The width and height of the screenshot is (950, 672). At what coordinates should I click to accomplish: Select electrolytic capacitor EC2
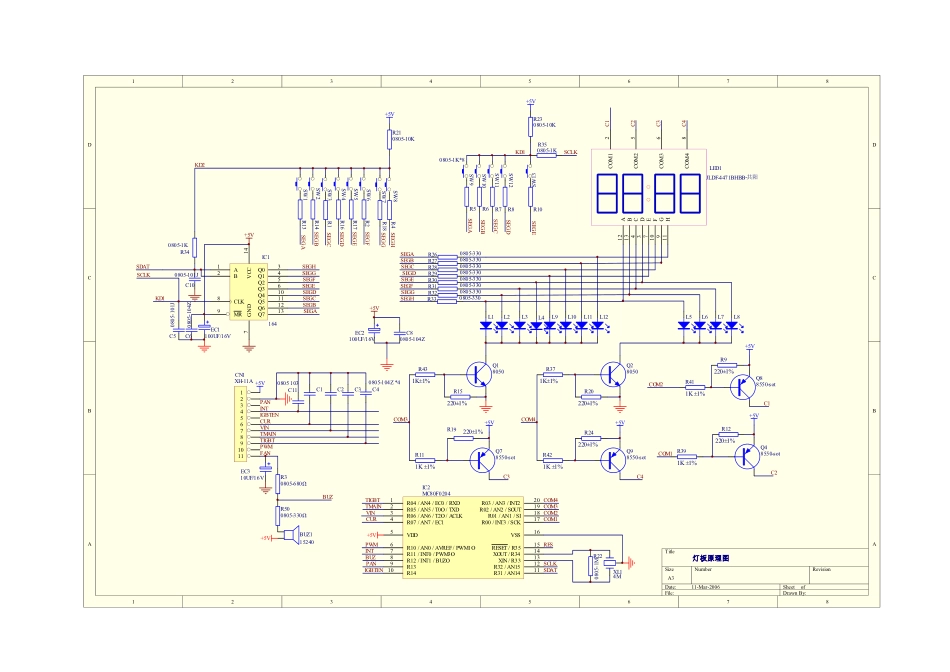click(x=374, y=331)
